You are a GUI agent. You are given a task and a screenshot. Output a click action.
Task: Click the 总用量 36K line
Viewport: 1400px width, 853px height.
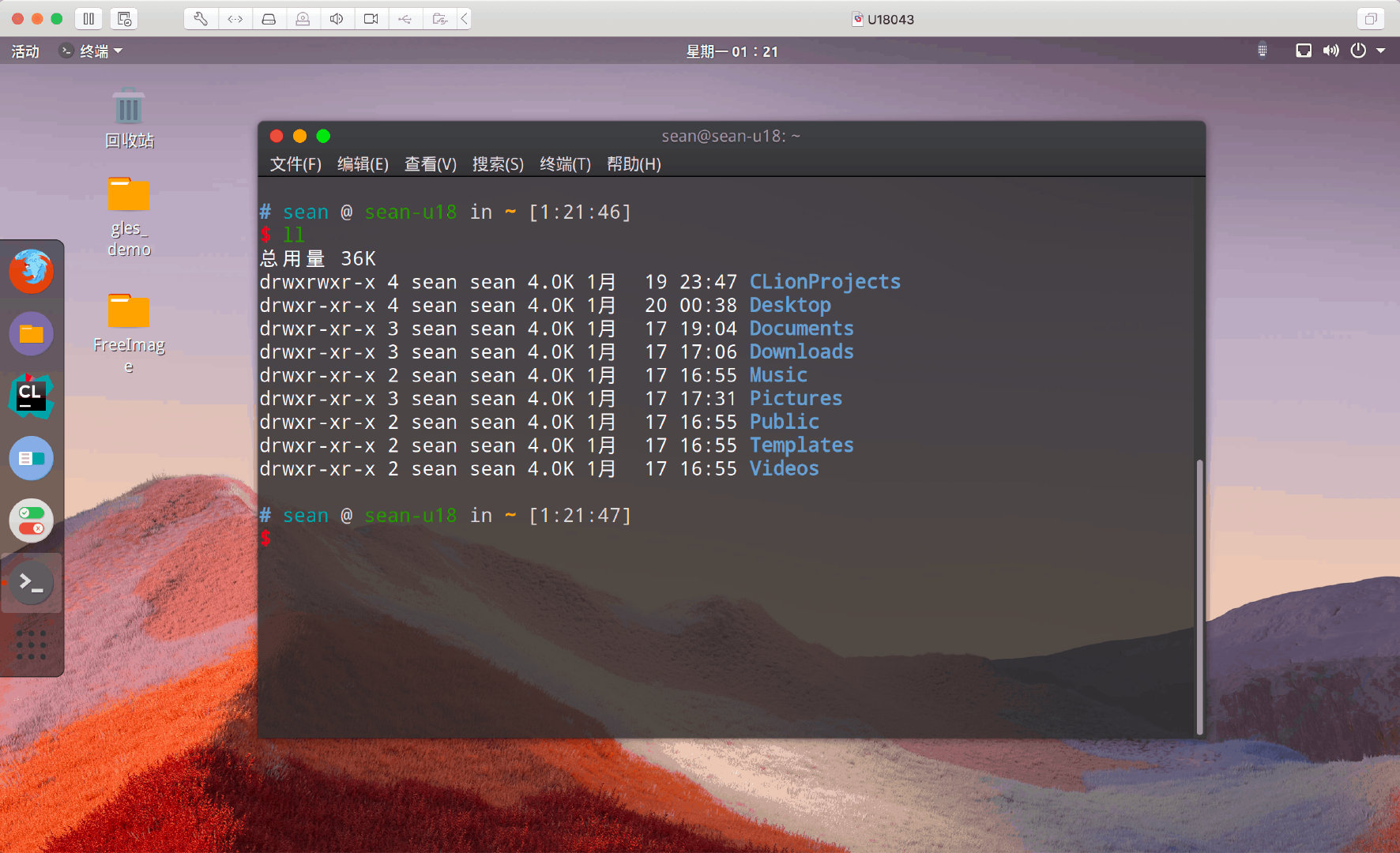pos(318,258)
